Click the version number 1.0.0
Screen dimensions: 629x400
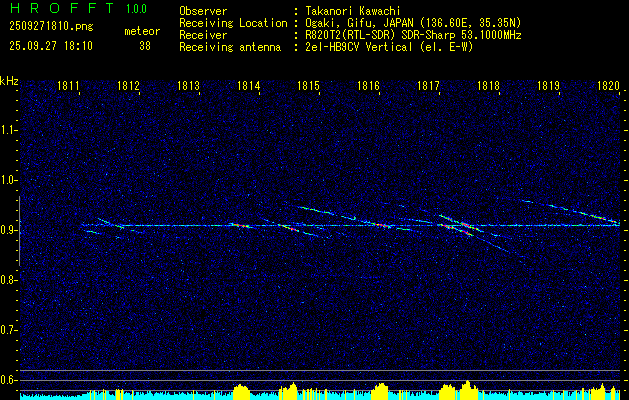coord(136,9)
